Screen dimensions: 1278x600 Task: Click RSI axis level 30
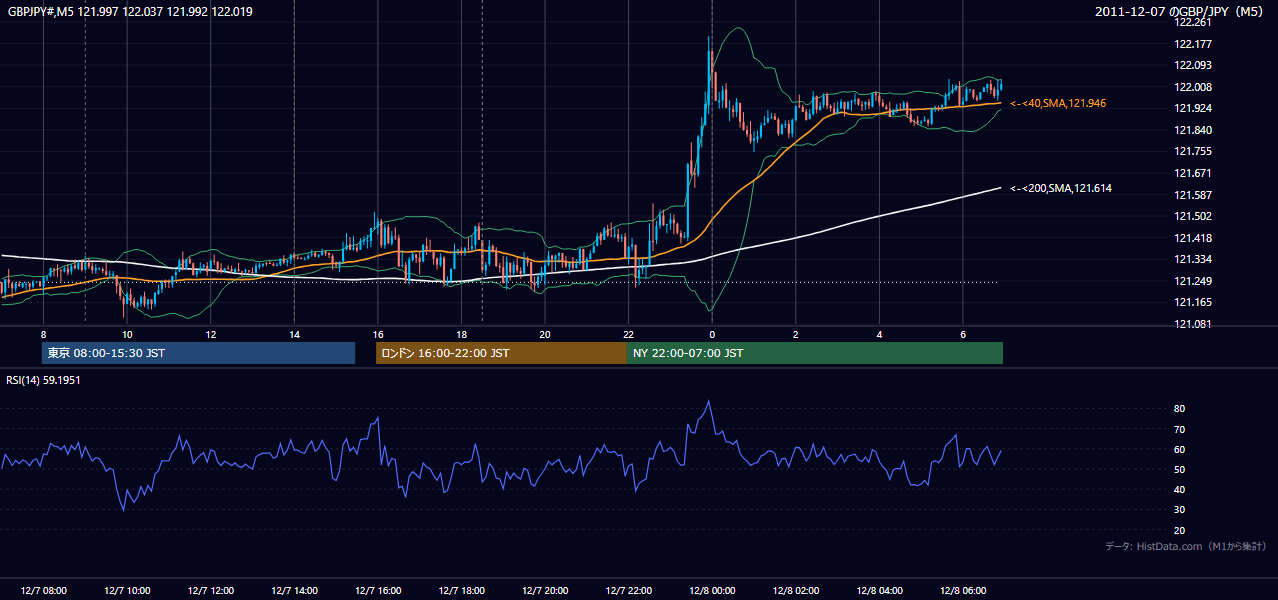coord(1179,510)
